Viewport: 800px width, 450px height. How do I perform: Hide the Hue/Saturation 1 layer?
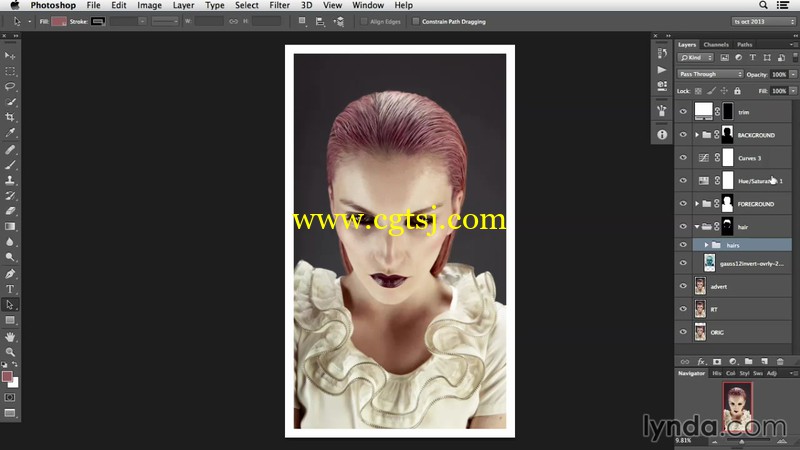point(683,181)
